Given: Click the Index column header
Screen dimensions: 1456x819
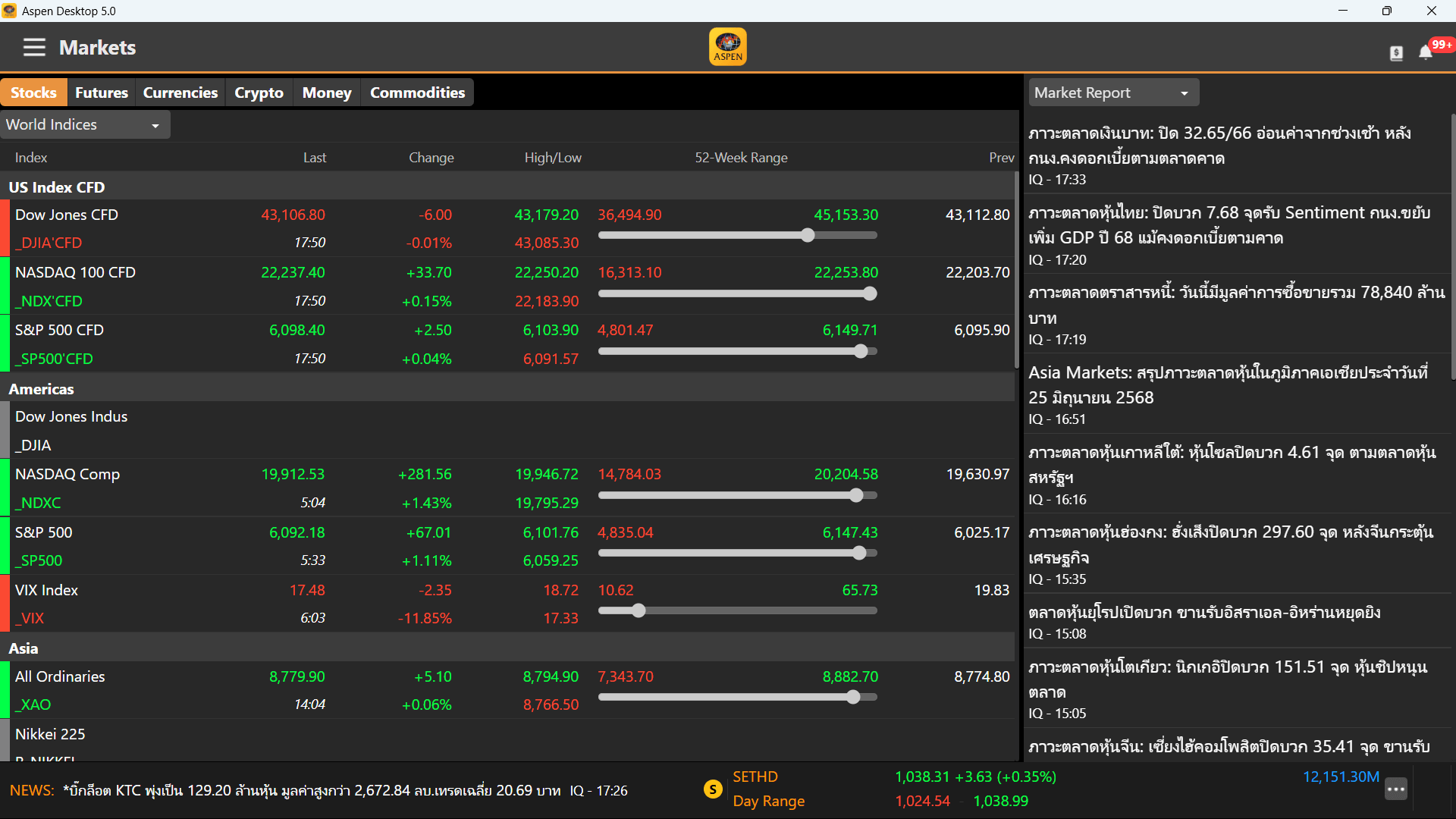Looking at the screenshot, I should click(x=31, y=158).
